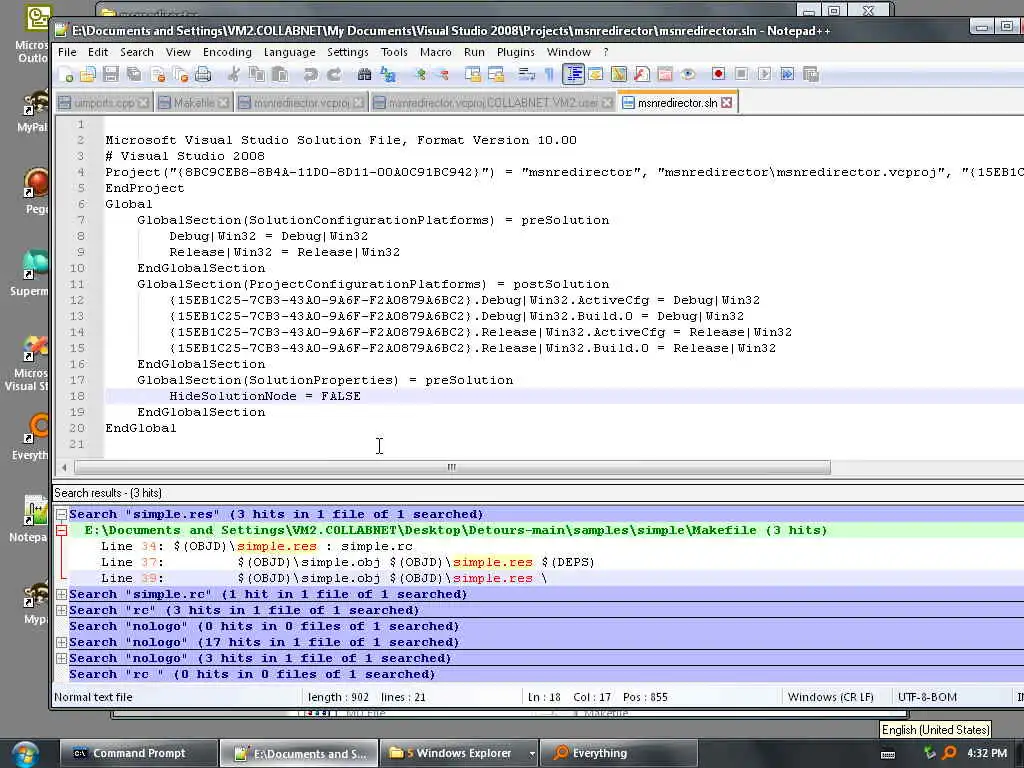Click the Windows Start button
Screen dimensions: 1024x768
[x=24, y=754]
